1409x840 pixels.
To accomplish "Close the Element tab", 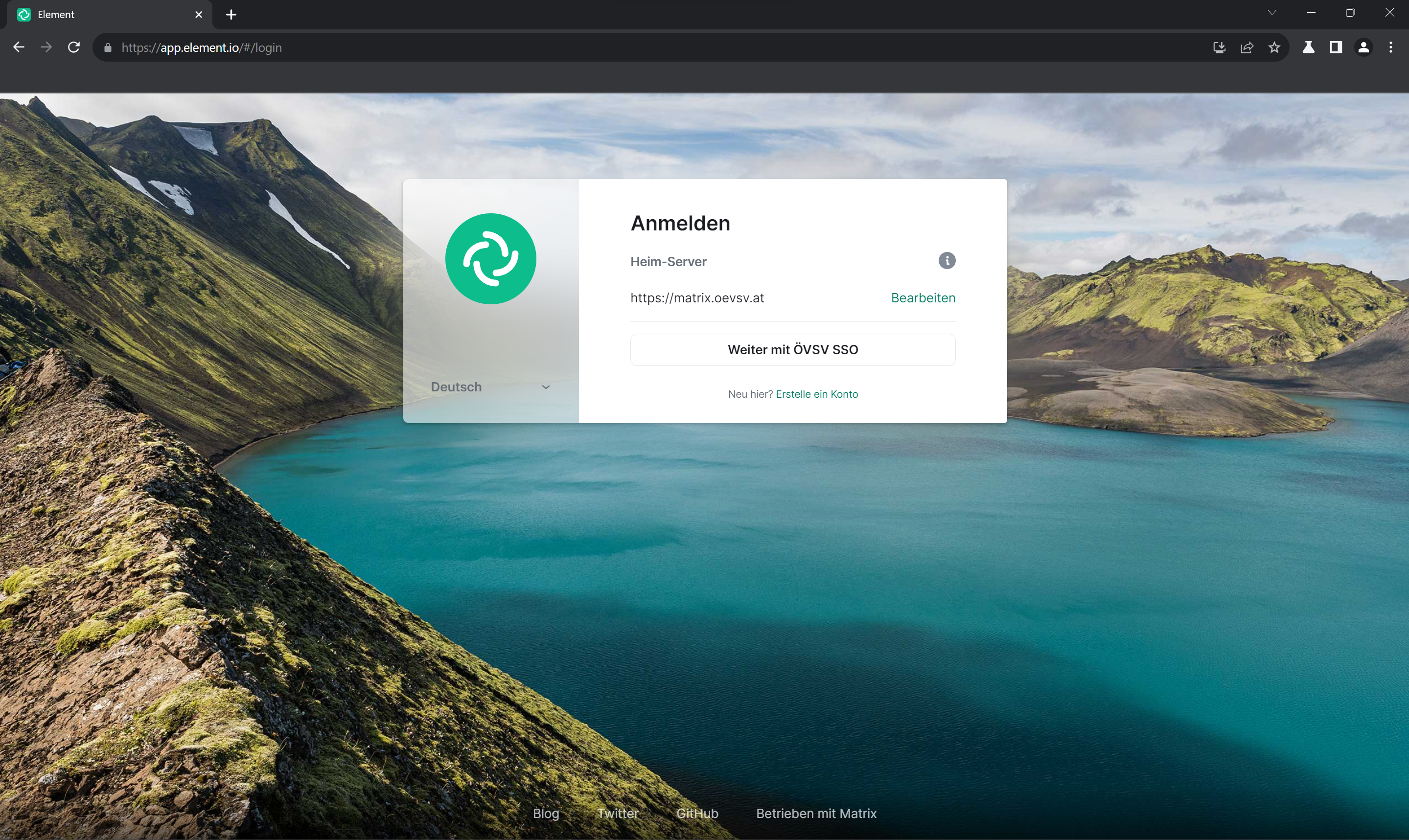I will [199, 15].
